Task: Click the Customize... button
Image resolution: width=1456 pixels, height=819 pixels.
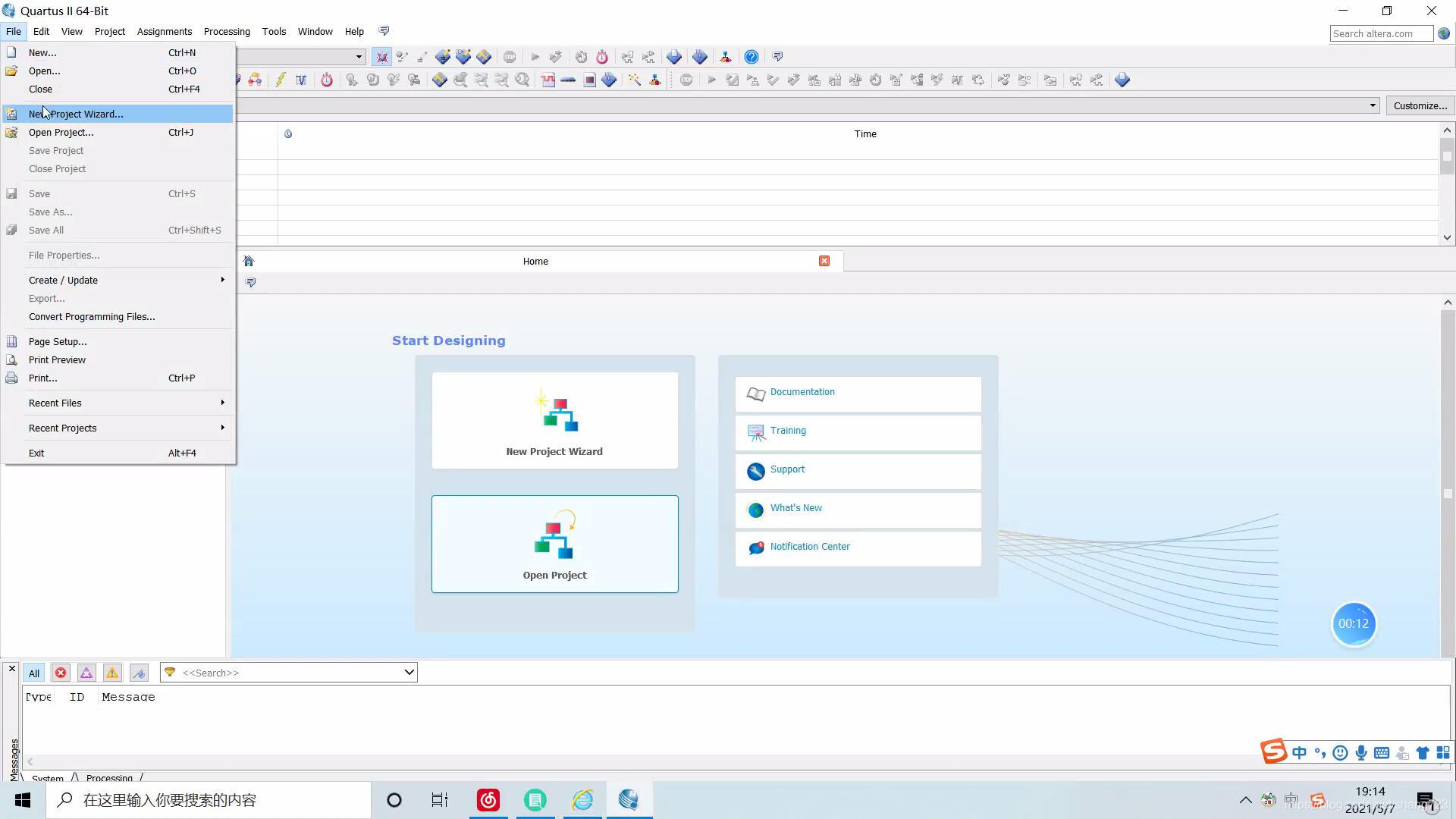Action: (x=1420, y=106)
